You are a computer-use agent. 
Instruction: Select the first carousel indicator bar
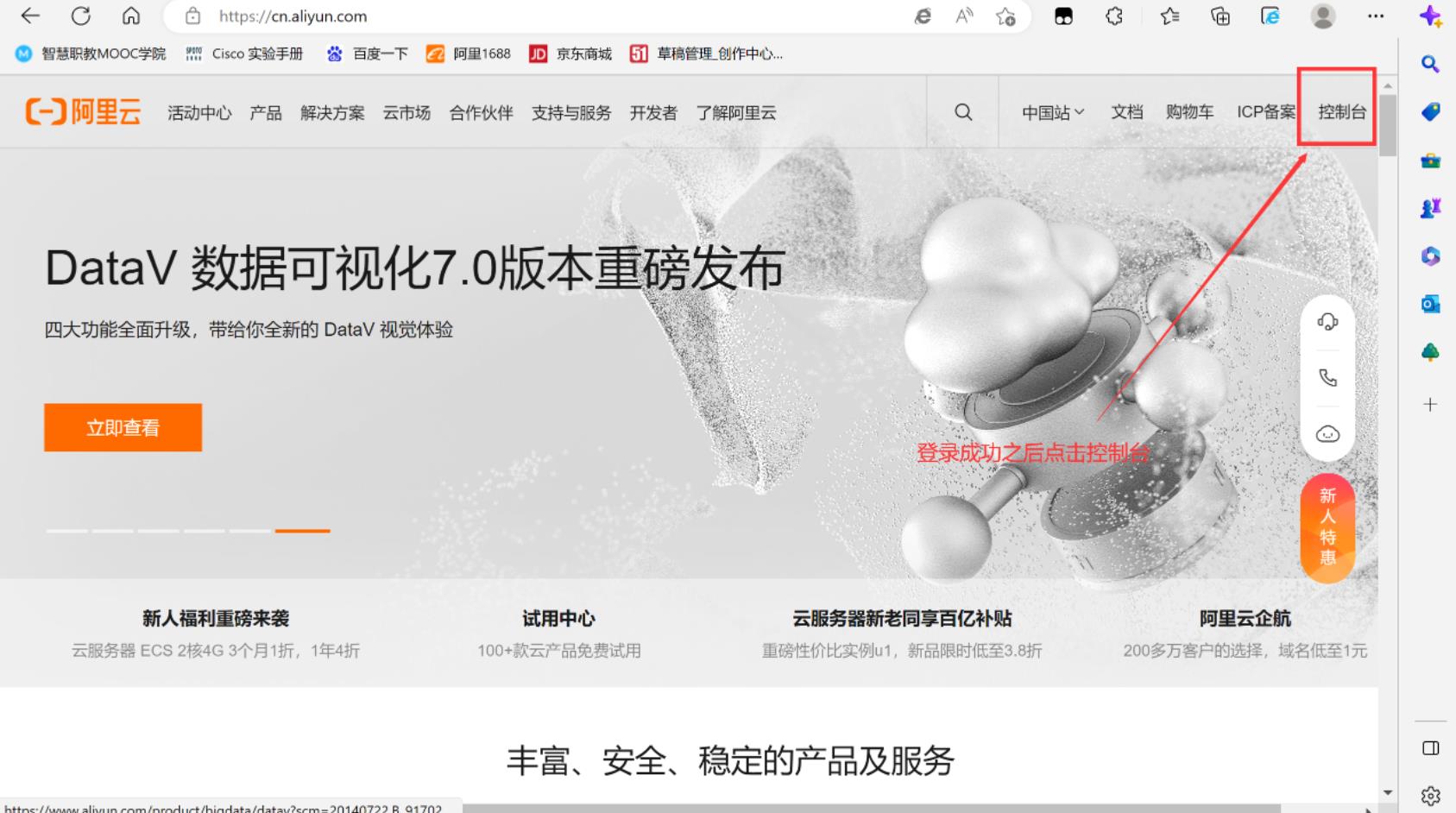coord(67,531)
